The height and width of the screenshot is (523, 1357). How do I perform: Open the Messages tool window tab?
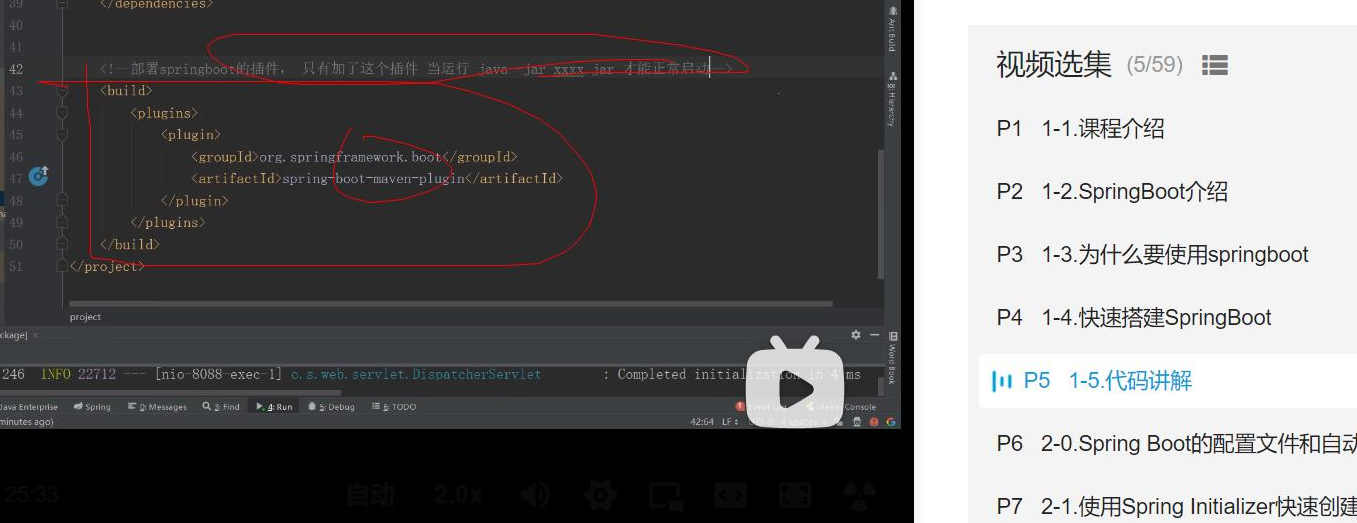[x=157, y=407]
